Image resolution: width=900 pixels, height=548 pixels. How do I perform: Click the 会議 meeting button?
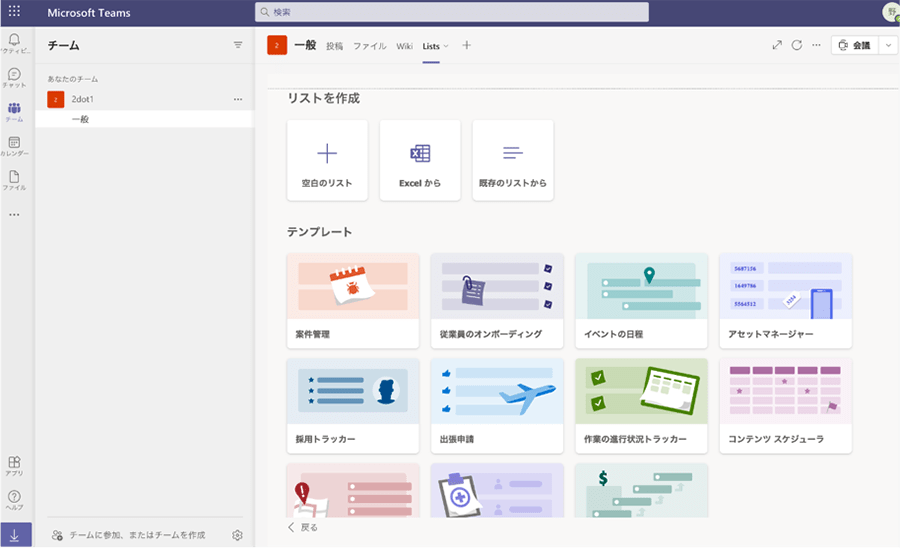coord(854,45)
